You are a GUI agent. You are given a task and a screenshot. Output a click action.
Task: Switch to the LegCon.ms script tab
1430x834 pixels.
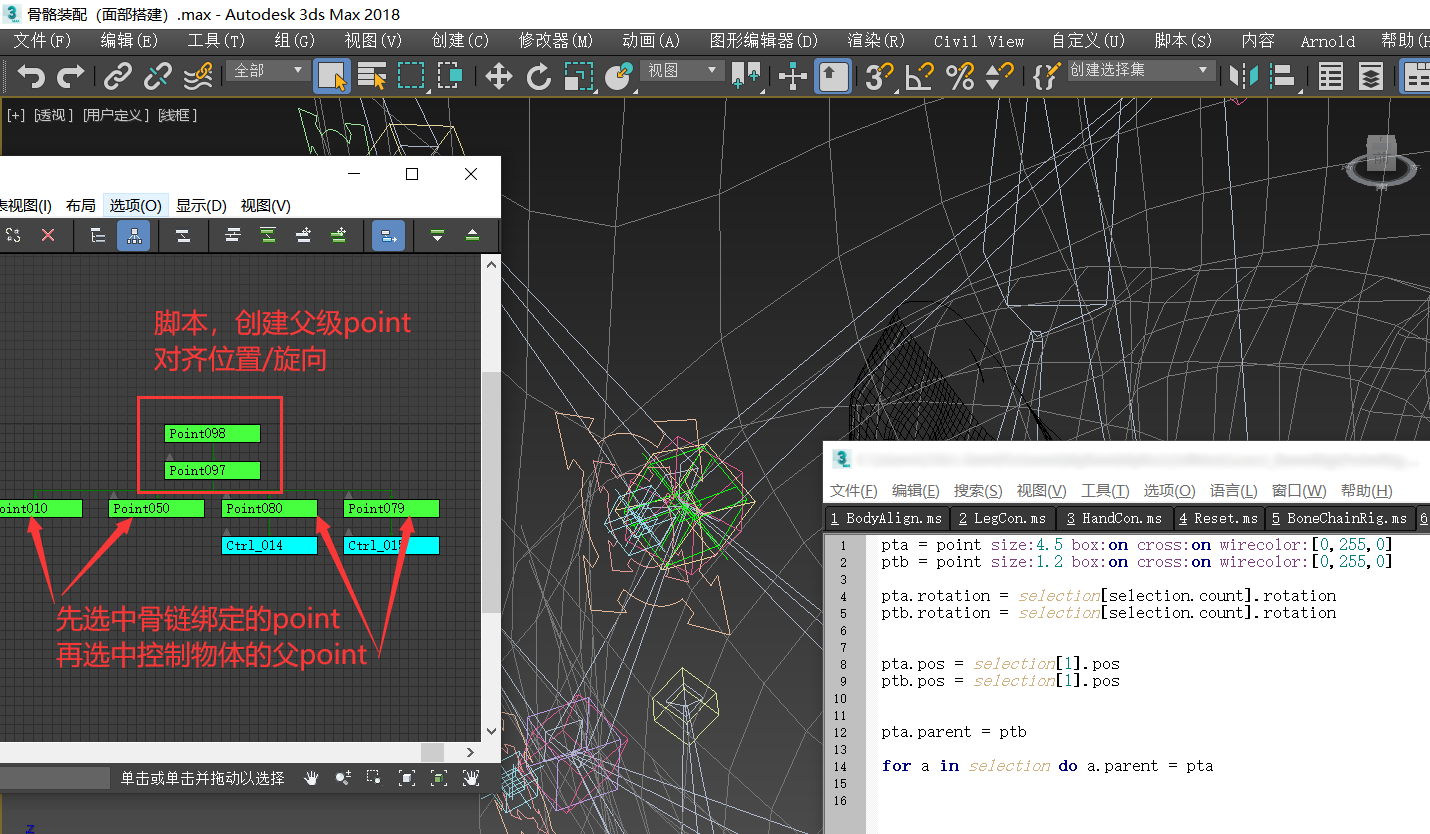[x=1001, y=518]
